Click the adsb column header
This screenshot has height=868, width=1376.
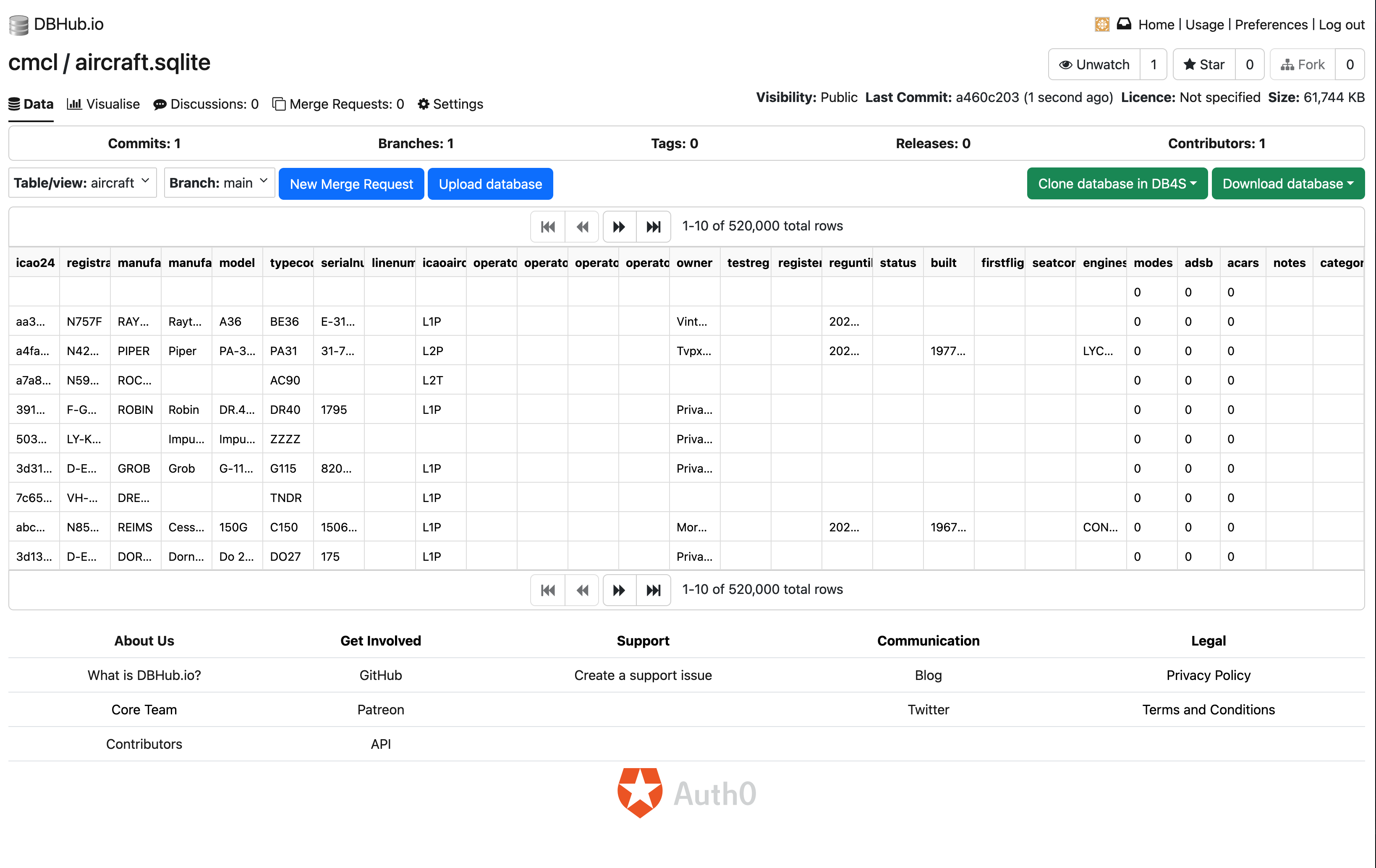[1198, 263]
